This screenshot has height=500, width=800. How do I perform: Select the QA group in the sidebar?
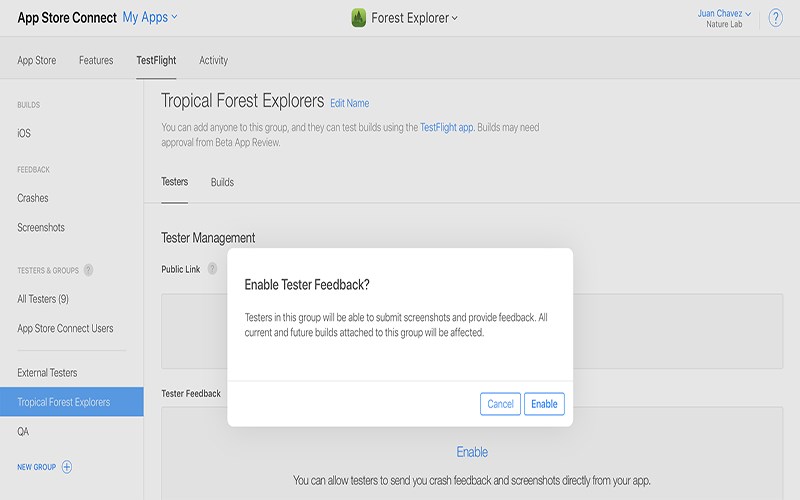click(23, 432)
